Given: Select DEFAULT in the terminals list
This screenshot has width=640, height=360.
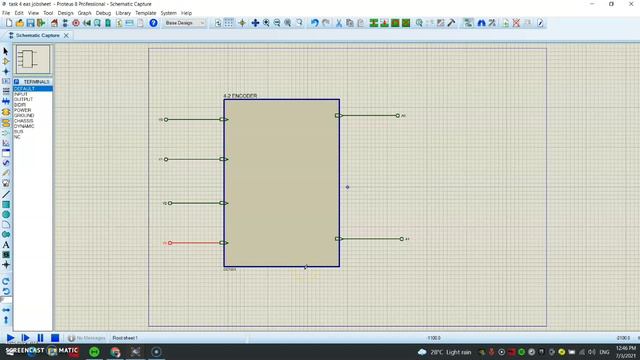Looking at the screenshot, I should (x=33, y=89).
